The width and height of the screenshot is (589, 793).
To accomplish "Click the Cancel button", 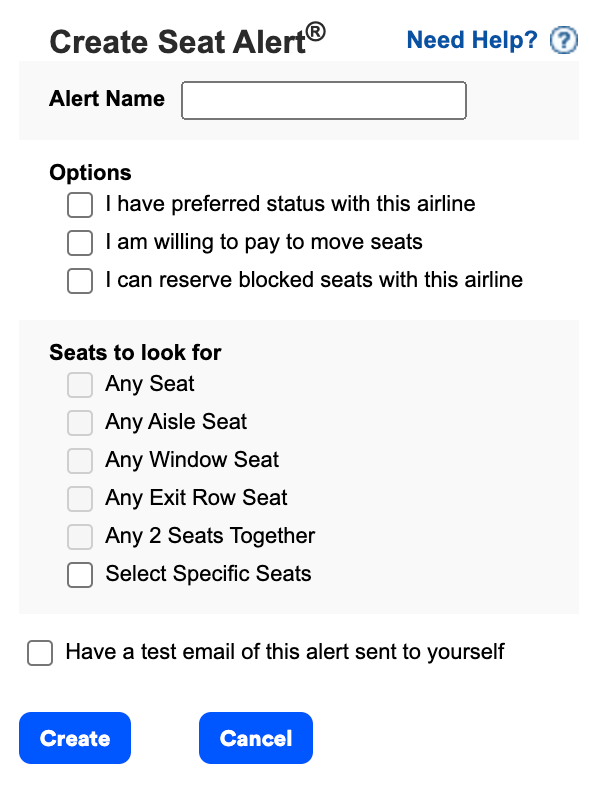I will pyautogui.click(x=256, y=738).
